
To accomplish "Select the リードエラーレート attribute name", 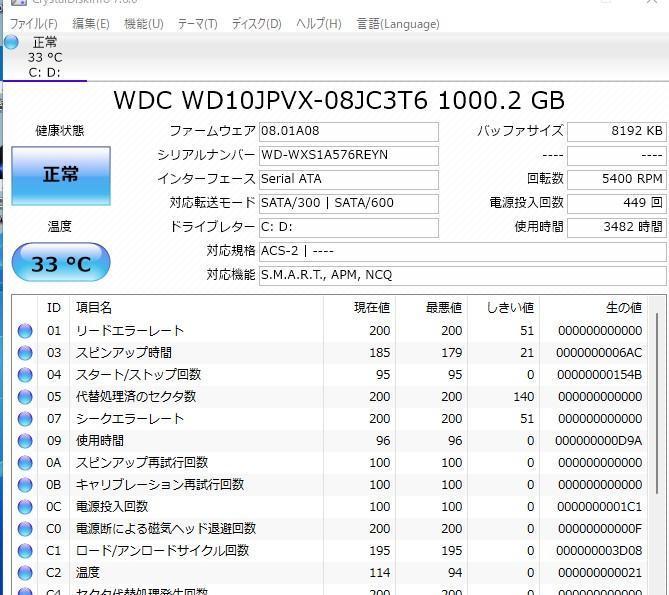I will pyautogui.click(x=130, y=331).
